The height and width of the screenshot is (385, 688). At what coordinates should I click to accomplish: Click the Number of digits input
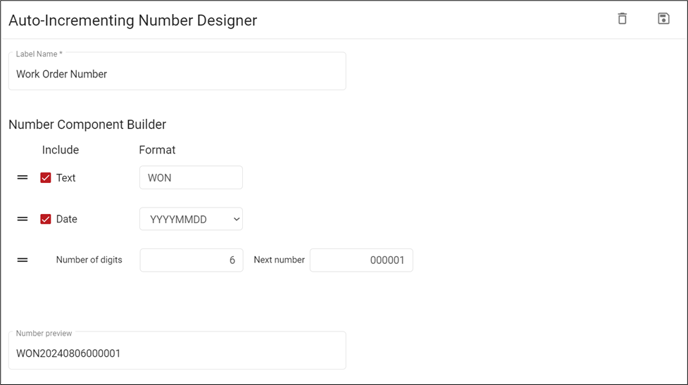click(191, 260)
